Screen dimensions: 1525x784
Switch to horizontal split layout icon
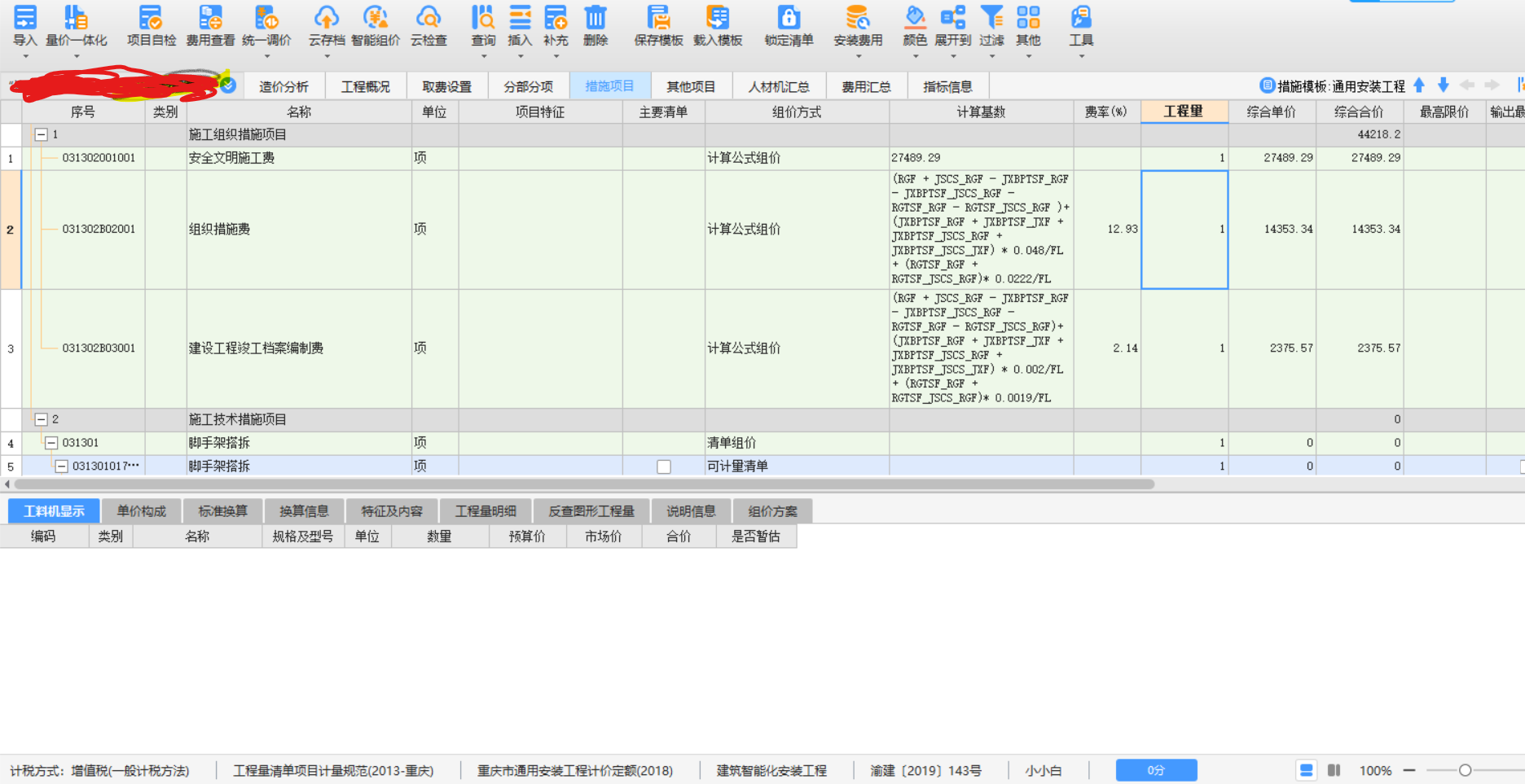coord(1307,770)
